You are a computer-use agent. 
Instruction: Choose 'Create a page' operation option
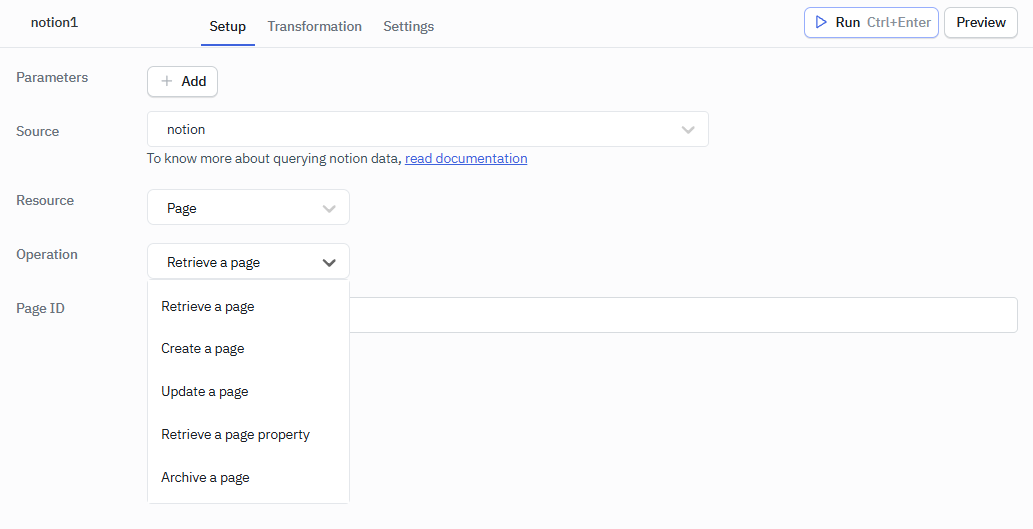click(x=203, y=349)
